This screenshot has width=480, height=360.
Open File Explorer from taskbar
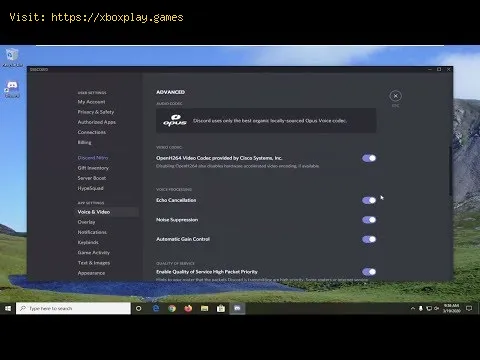(x=205, y=309)
